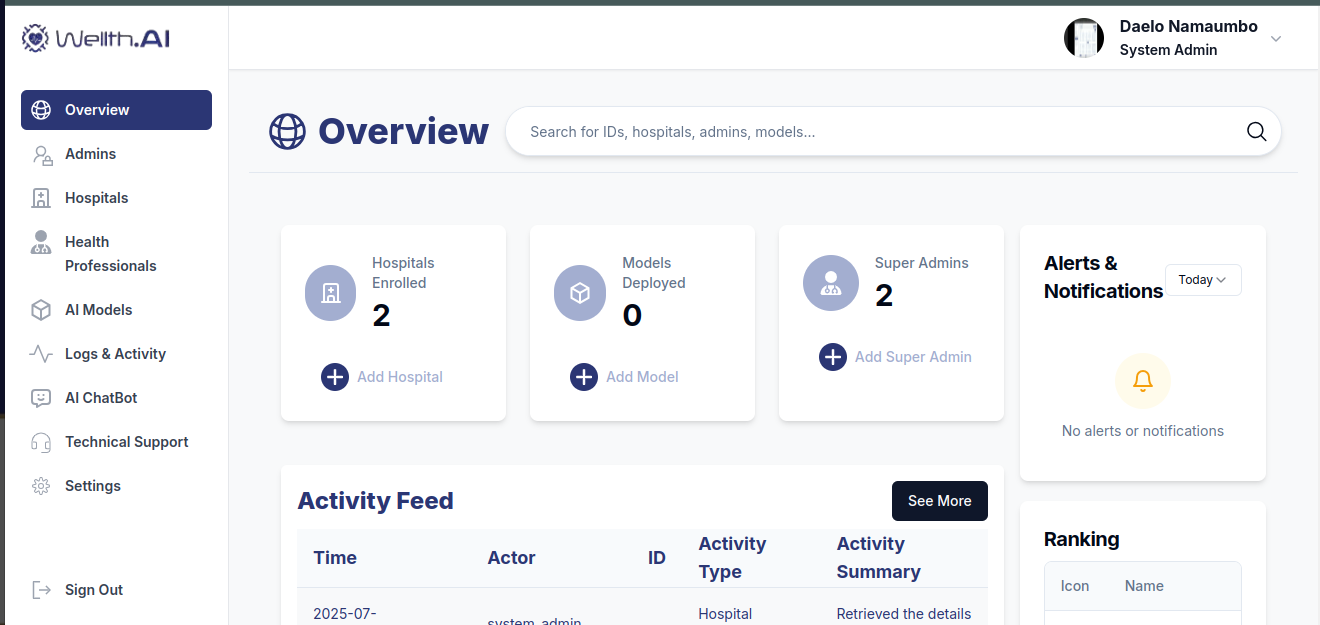Click the Retrieved the details summary text
Viewport: 1320px width, 625px height.
click(x=904, y=614)
